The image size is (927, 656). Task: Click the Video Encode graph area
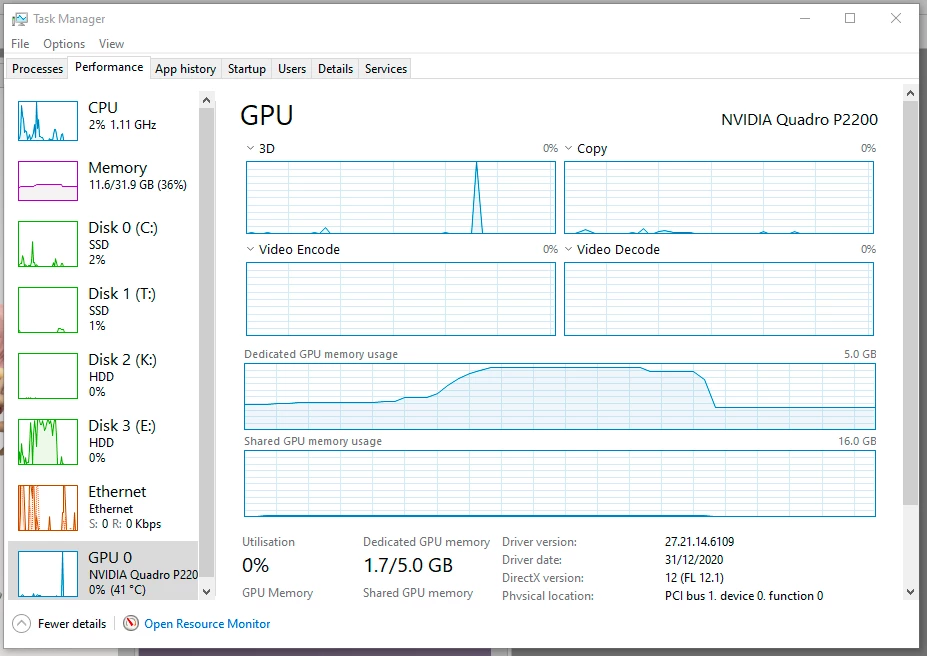(x=401, y=299)
